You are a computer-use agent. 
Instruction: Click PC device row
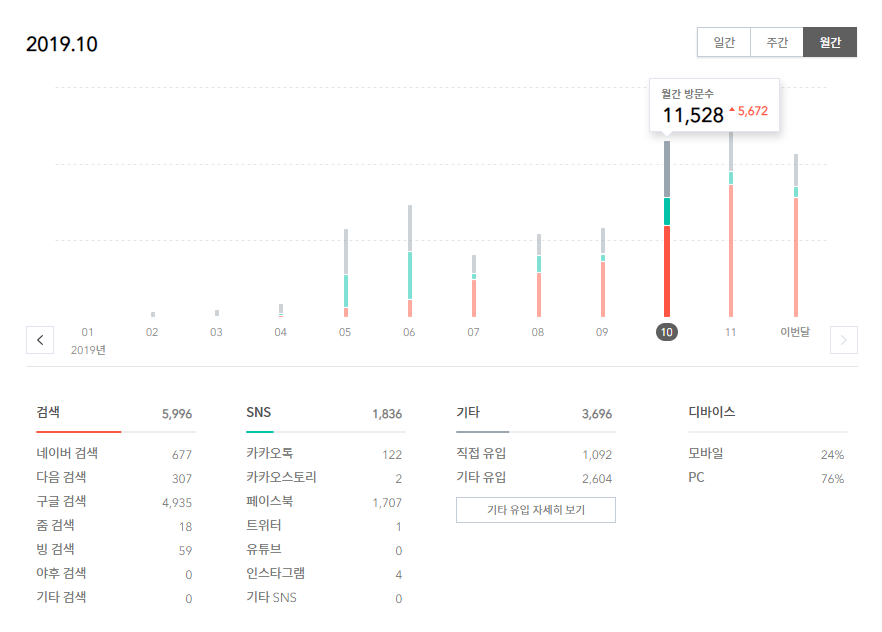point(767,477)
